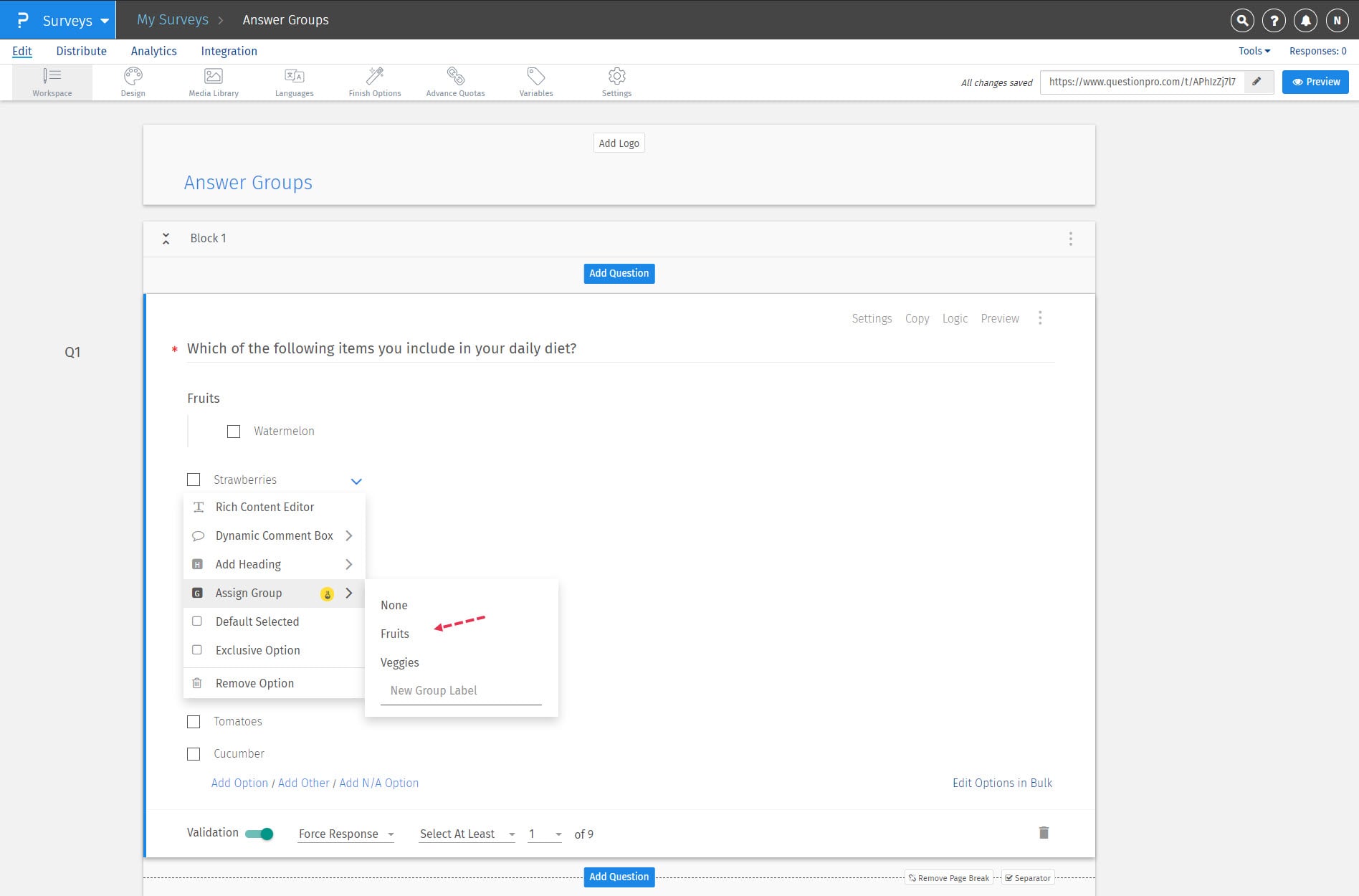Viewport: 1359px width, 896px height.
Task: Click the Add Question button
Action: (x=619, y=273)
